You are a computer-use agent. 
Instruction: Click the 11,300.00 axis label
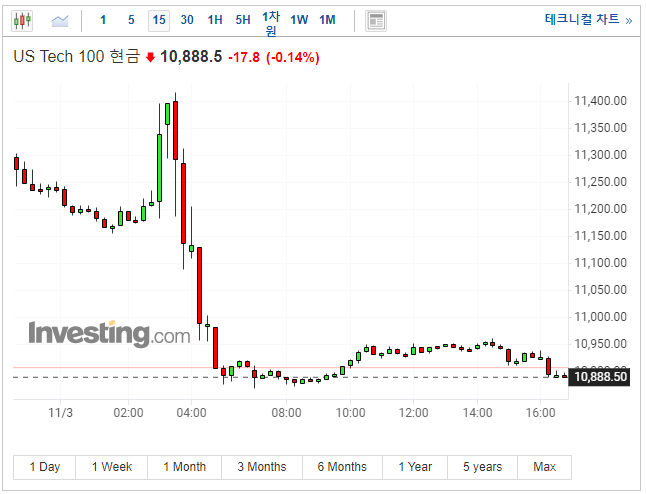point(600,155)
